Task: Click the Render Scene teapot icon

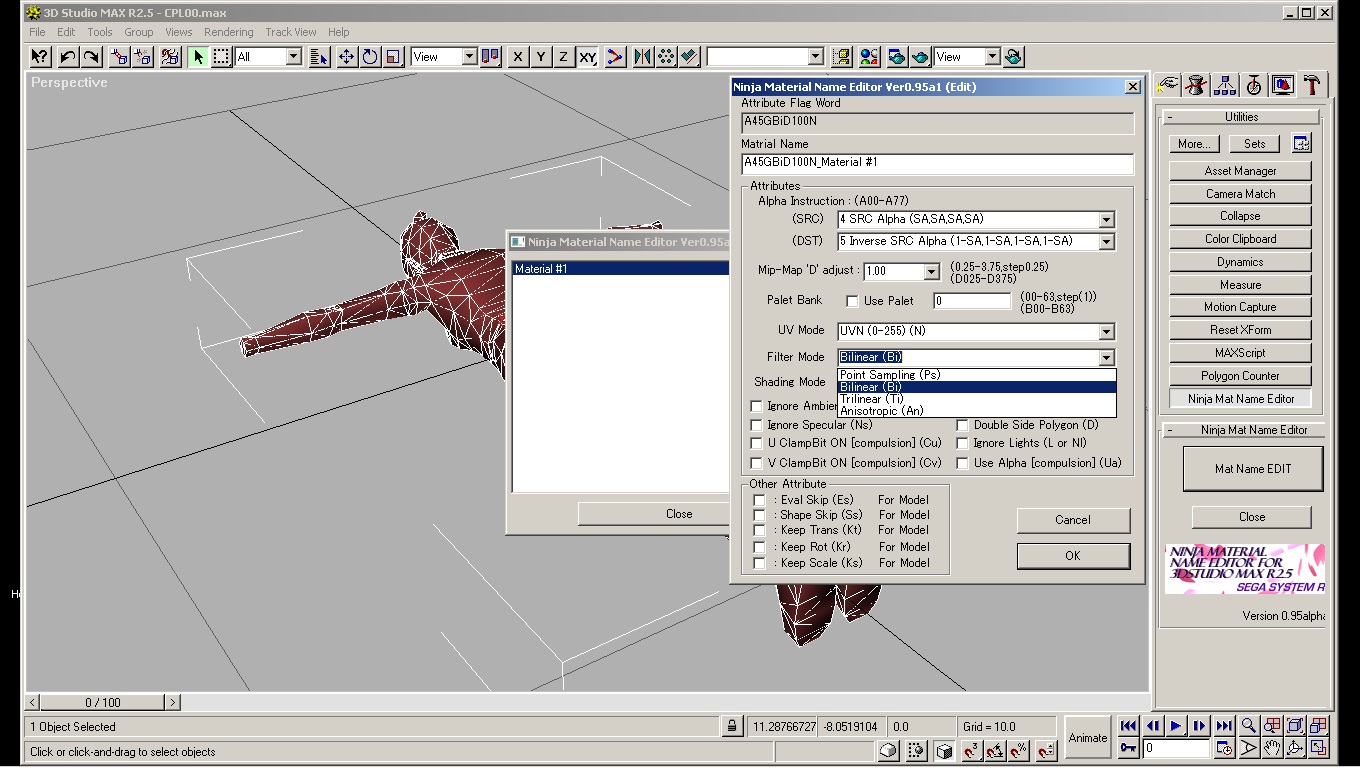Action: (896, 57)
